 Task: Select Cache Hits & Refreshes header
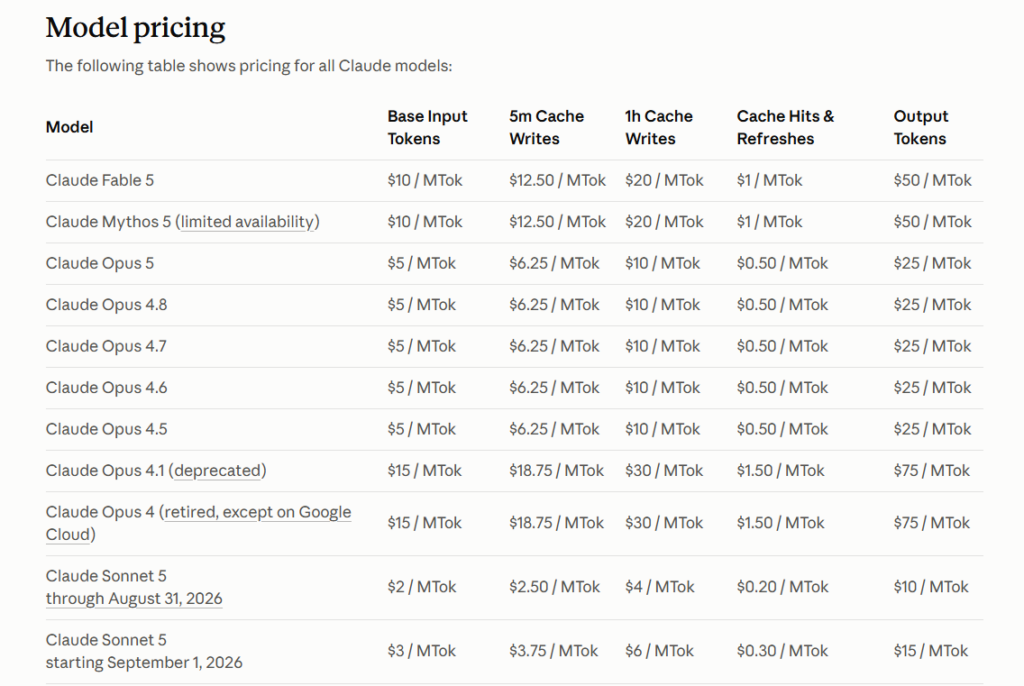pos(785,127)
